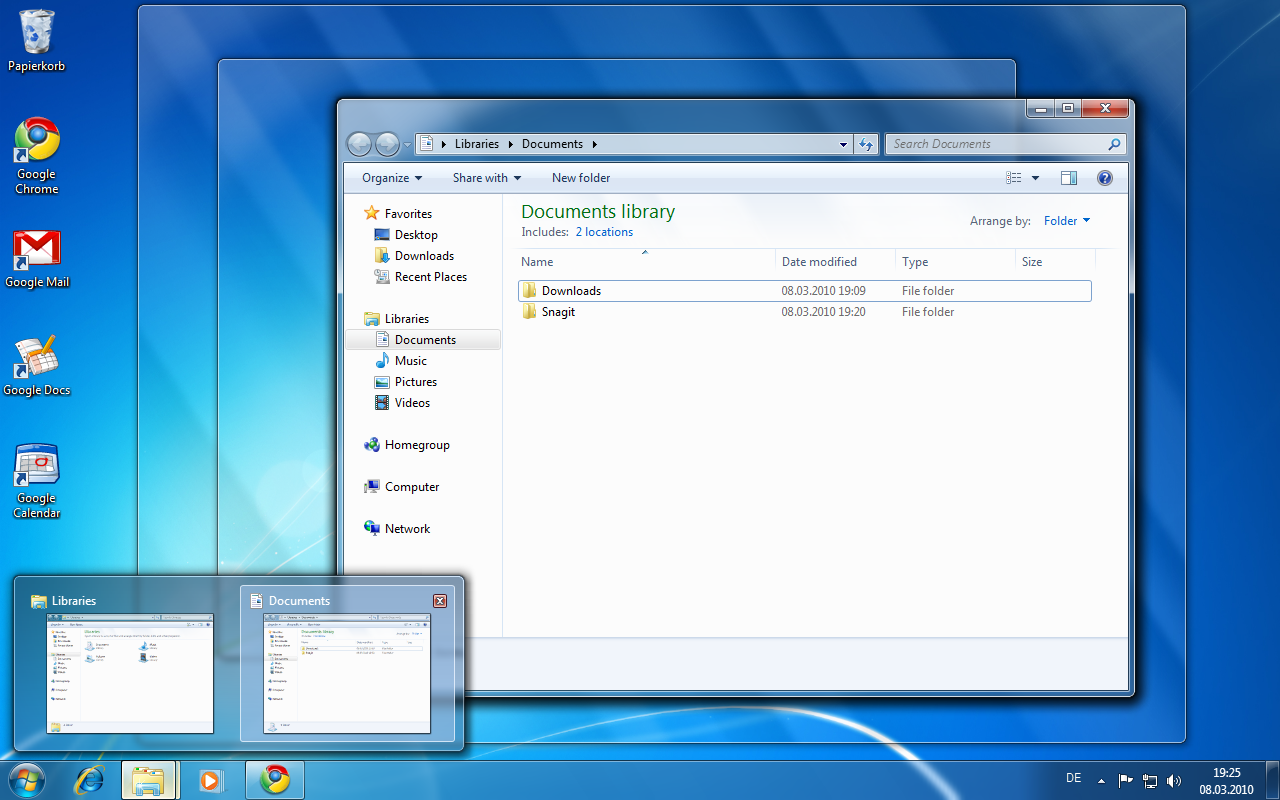This screenshot has width=1280, height=800.
Task: Open the address bar history dropdown
Action: tap(843, 144)
